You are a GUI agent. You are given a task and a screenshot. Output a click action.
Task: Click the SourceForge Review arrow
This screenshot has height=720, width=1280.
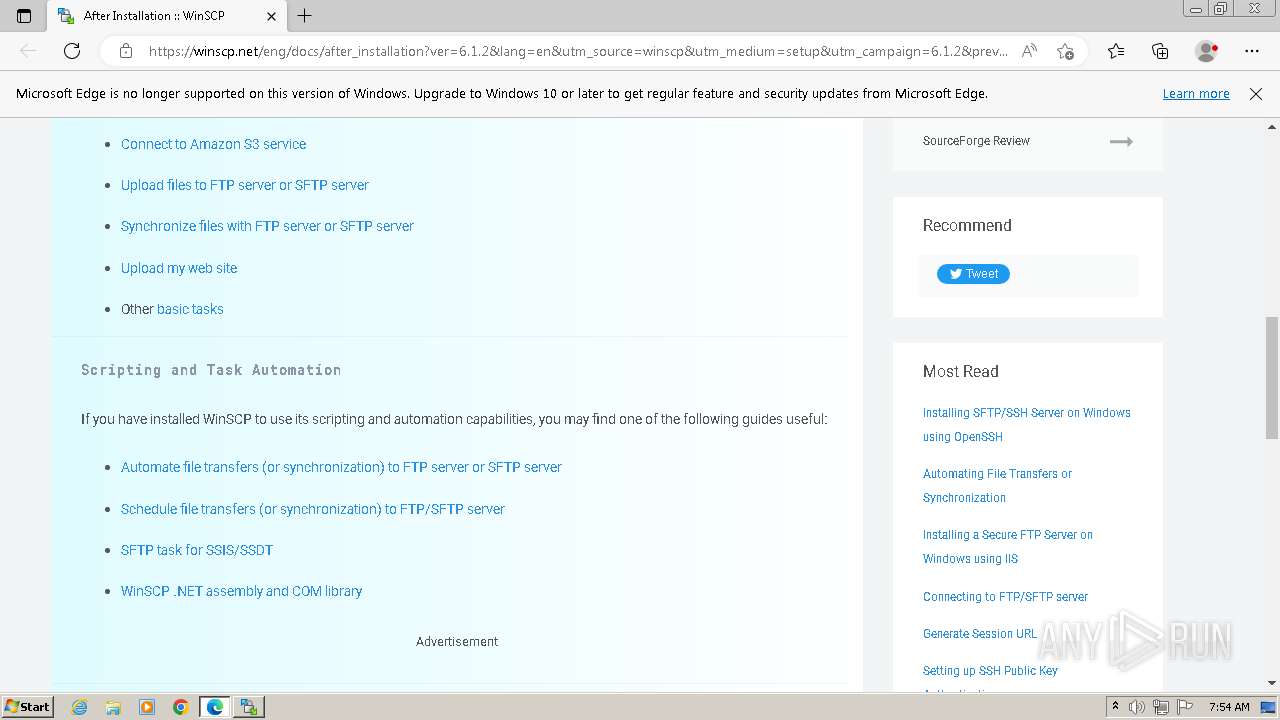tap(1121, 142)
